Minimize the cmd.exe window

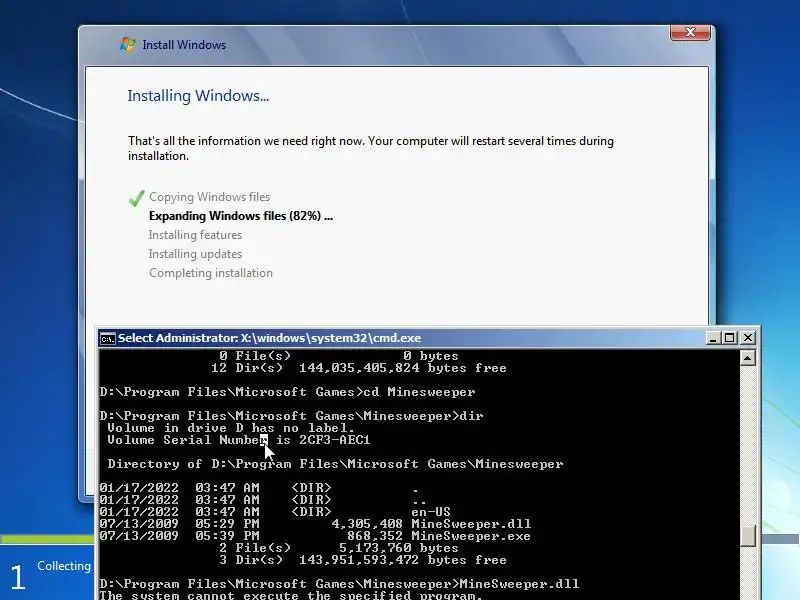coord(713,338)
